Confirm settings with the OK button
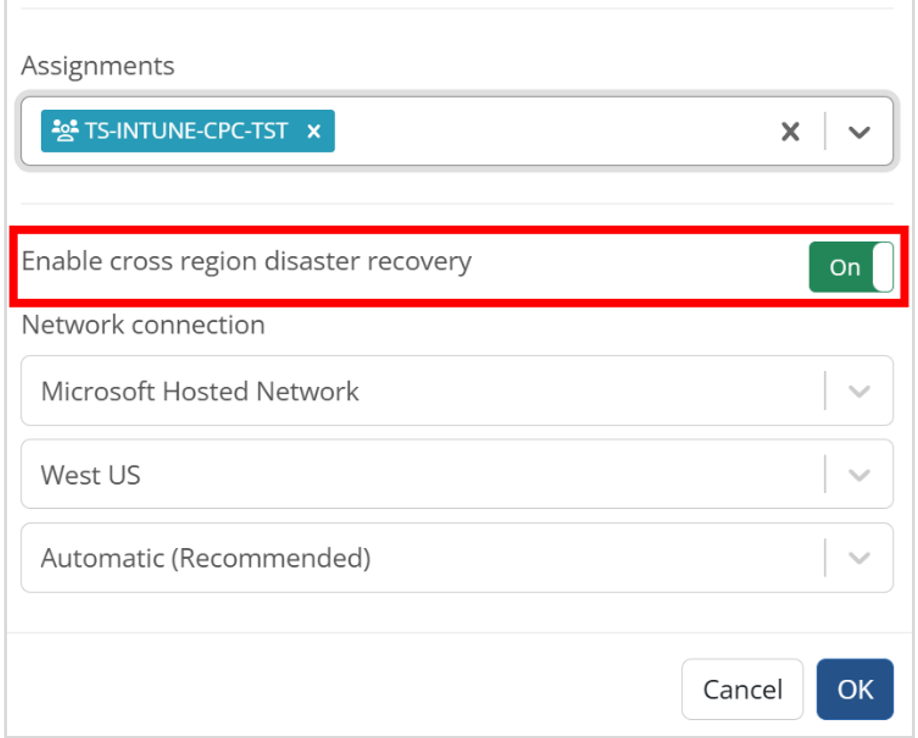Image resolution: width=918 pixels, height=738 pixels. click(x=855, y=689)
